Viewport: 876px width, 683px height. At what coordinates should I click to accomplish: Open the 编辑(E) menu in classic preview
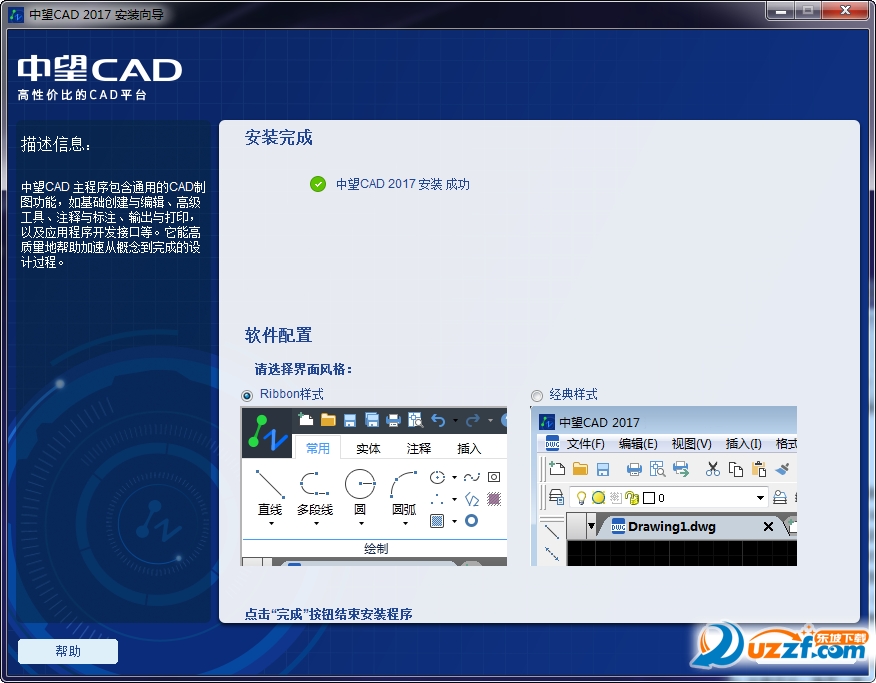click(x=639, y=444)
